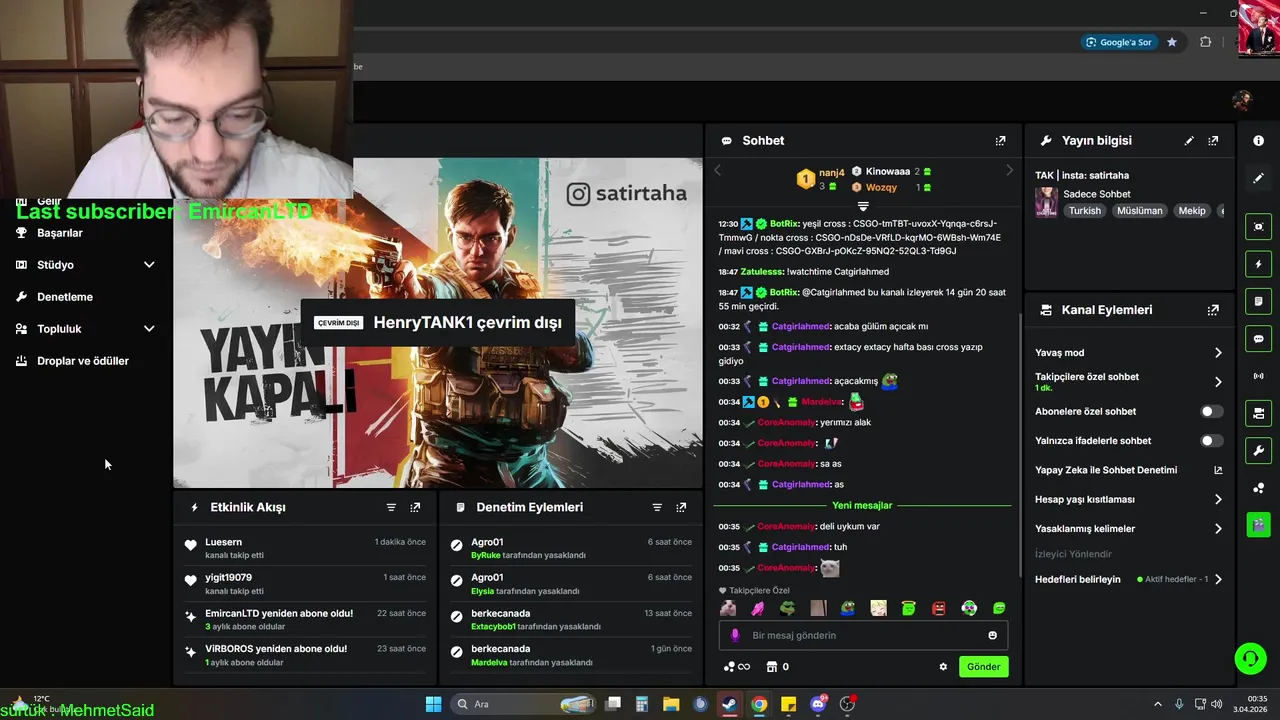Screen dimensions: 1280x720
Task: Click EmircanLTD yeniden abone oldu entry
Action: [x=305, y=619]
